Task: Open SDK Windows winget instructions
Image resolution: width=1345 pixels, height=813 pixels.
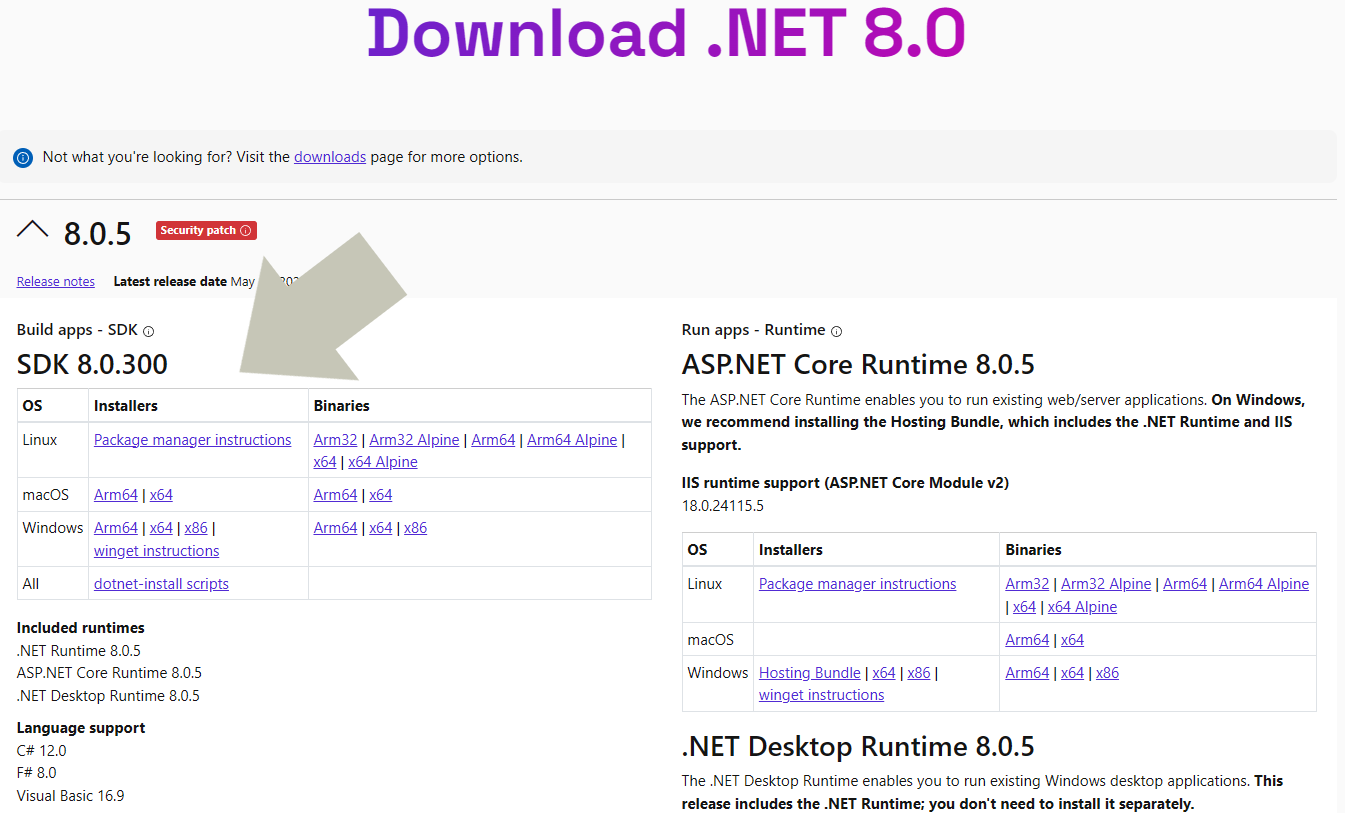Action: click(x=157, y=551)
